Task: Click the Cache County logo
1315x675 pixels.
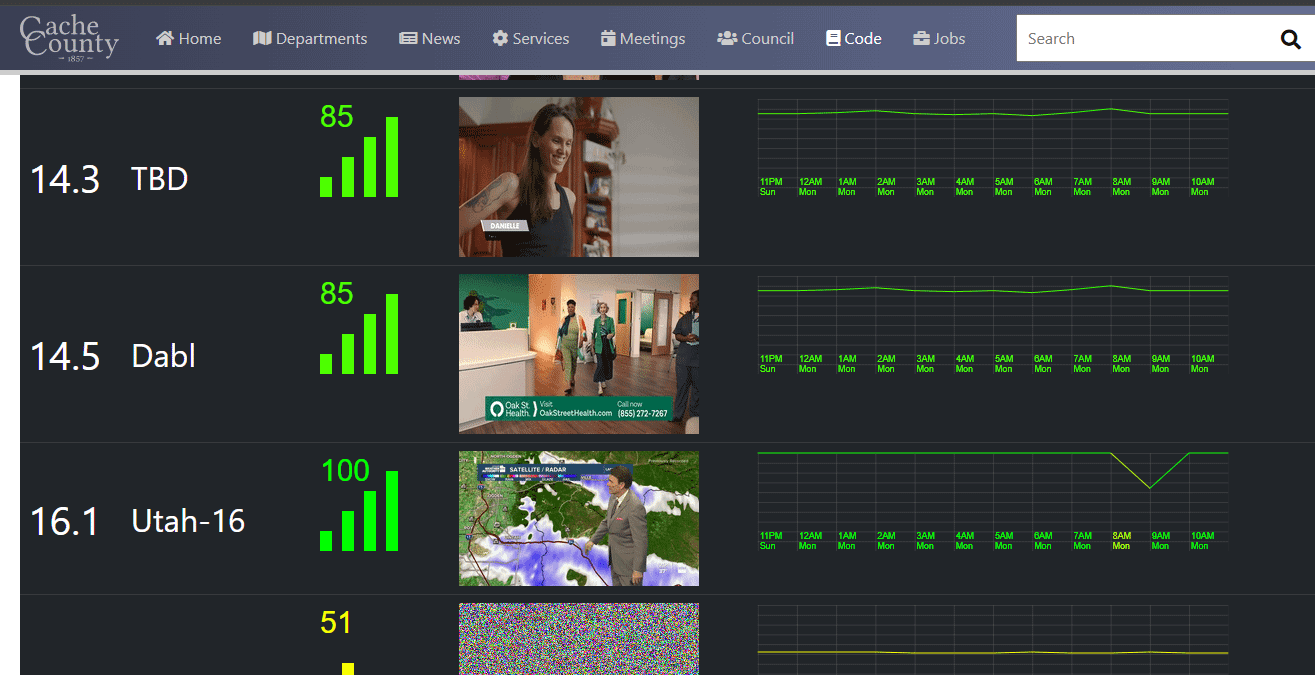Action: click(x=69, y=39)
